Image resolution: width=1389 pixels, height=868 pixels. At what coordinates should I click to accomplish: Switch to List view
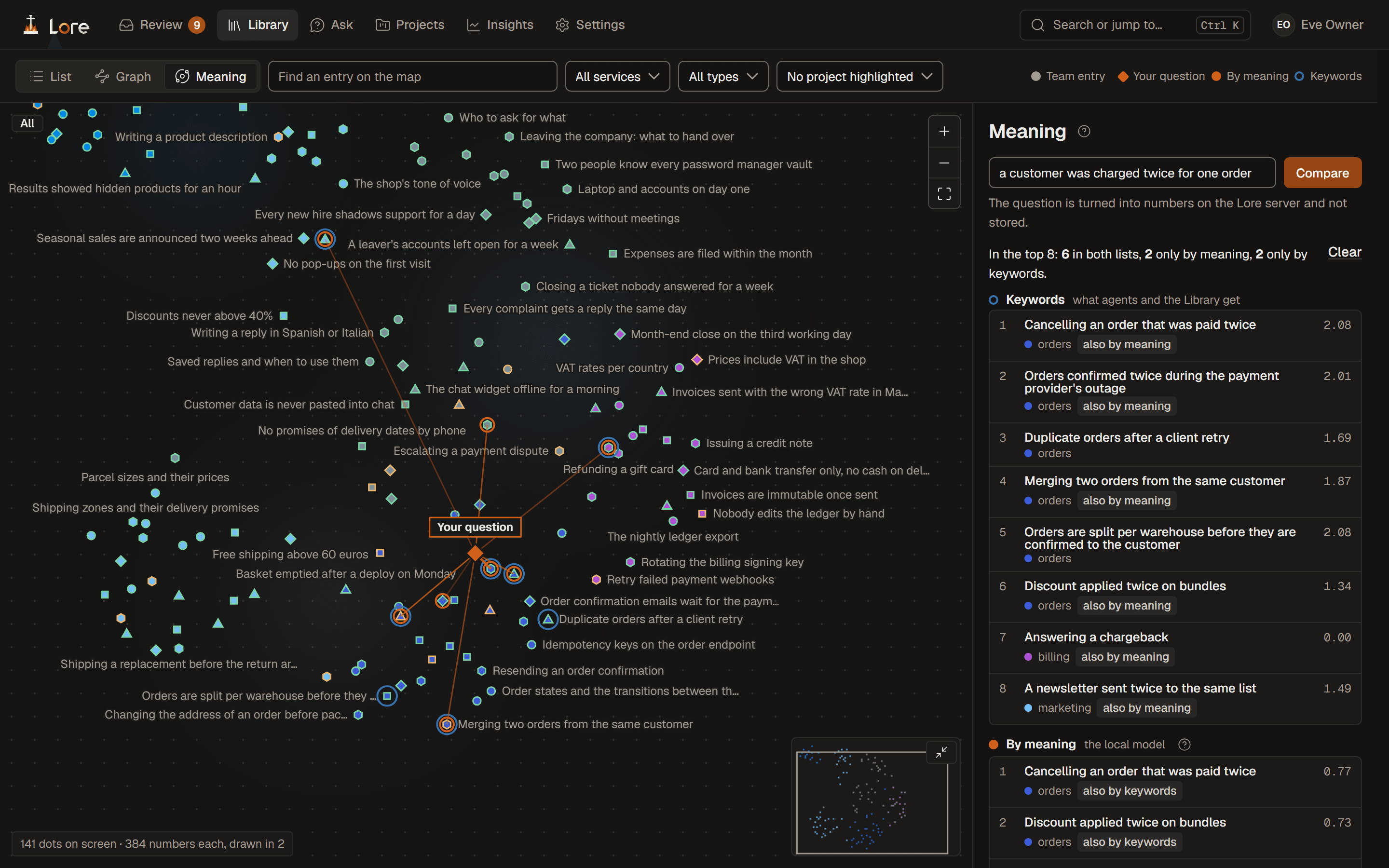(x=50, y=76)
